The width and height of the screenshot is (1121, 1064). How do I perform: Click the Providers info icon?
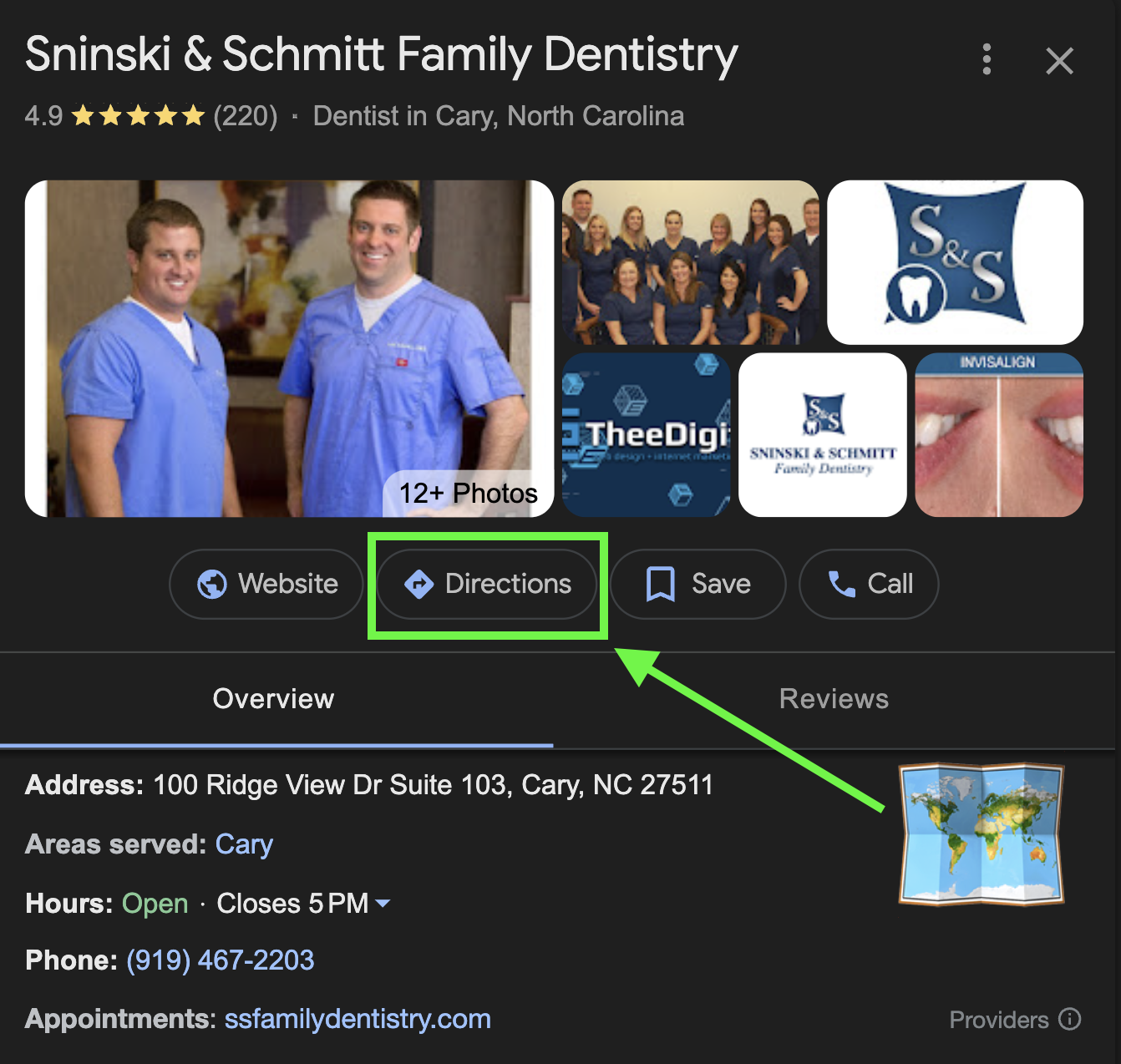(x=1069, y=1019)
